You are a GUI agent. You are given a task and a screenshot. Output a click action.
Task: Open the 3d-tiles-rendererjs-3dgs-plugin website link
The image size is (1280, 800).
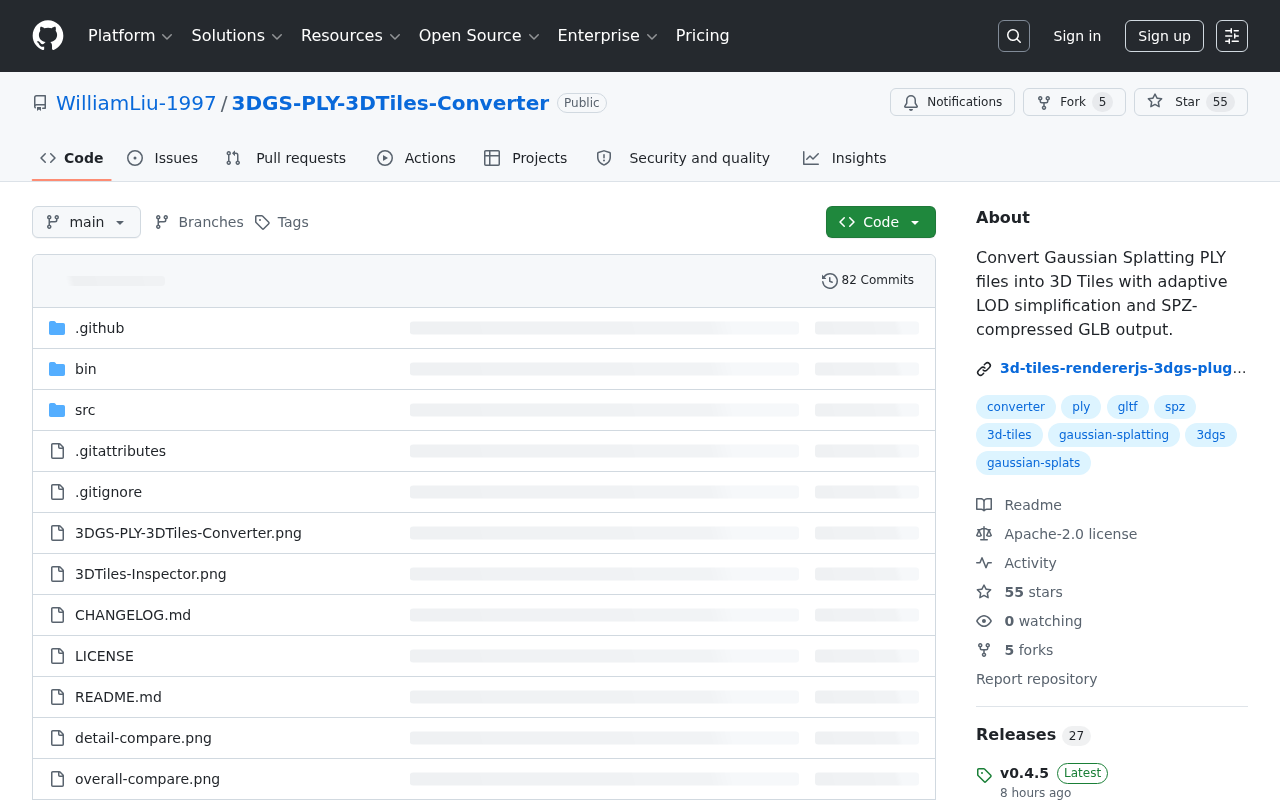coord(1123,368)
